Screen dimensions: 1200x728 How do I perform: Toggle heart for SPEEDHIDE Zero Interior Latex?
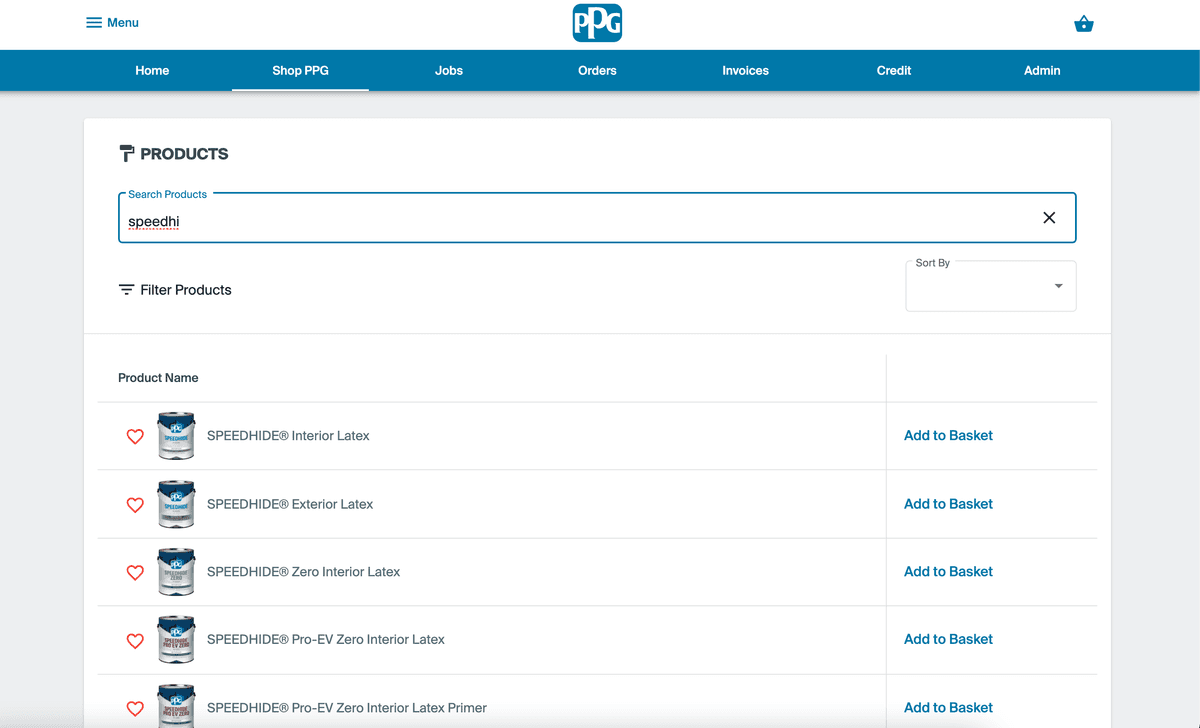coord(135,573)
